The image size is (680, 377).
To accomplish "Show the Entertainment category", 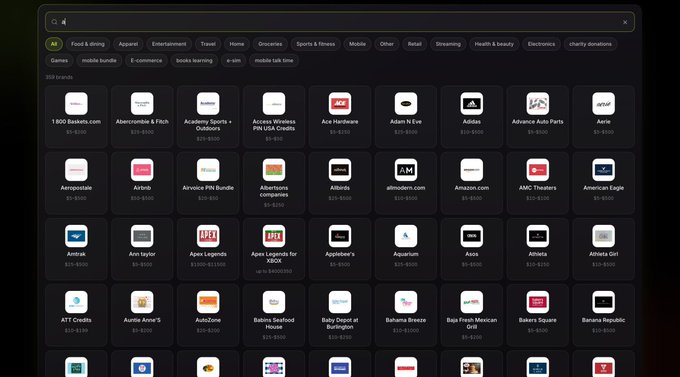I will pos(169,44).
